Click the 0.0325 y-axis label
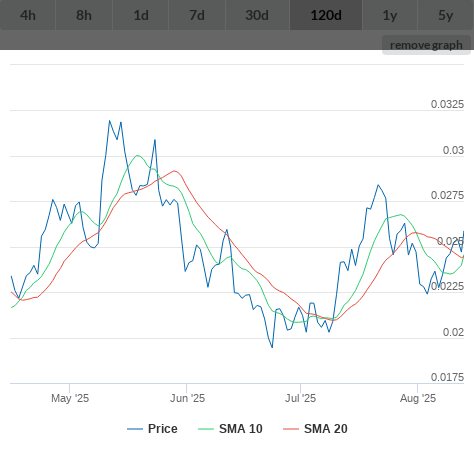474x455 pixels. [447, 104]
